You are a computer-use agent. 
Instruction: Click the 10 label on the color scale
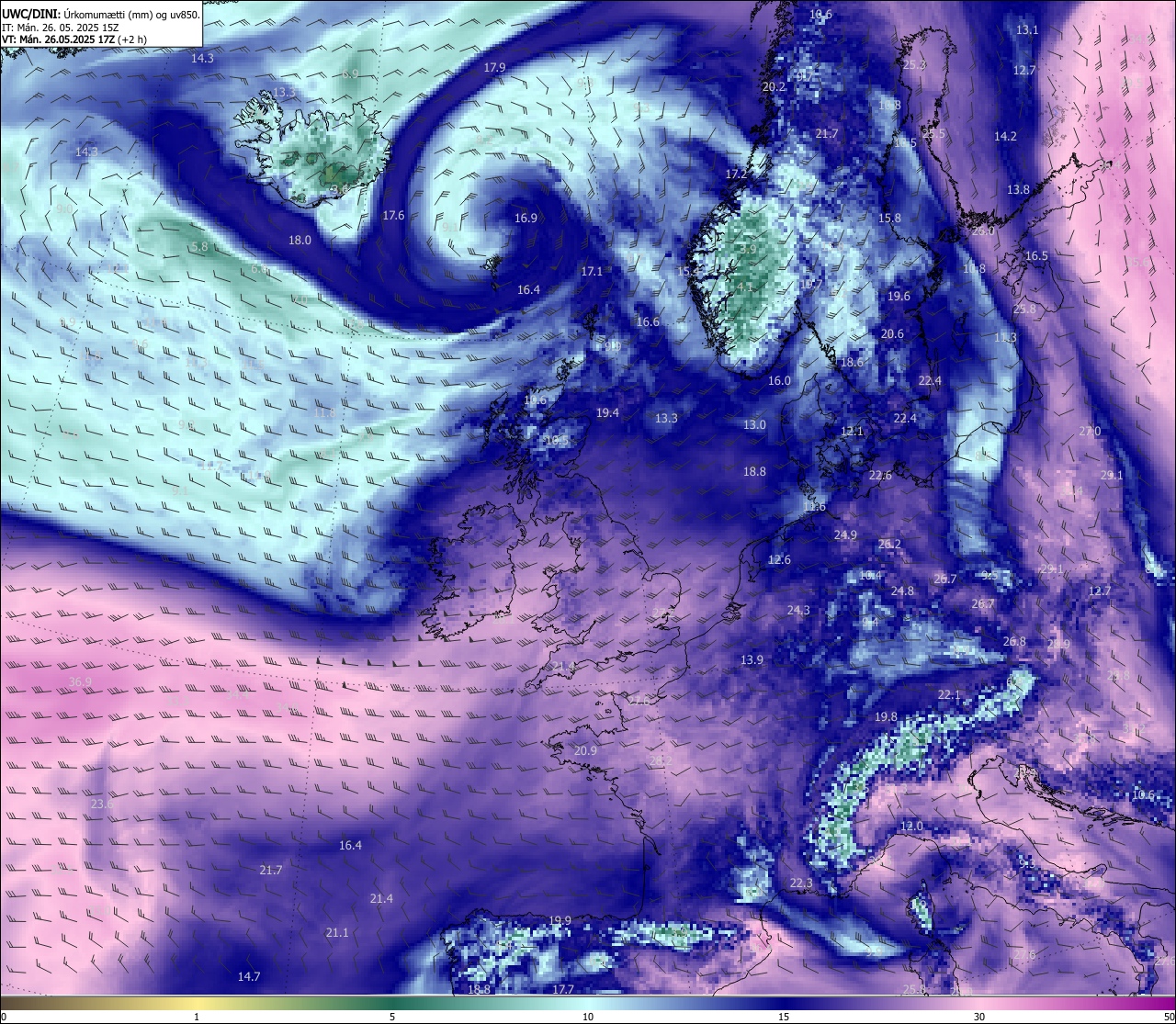coord(588,1017)
